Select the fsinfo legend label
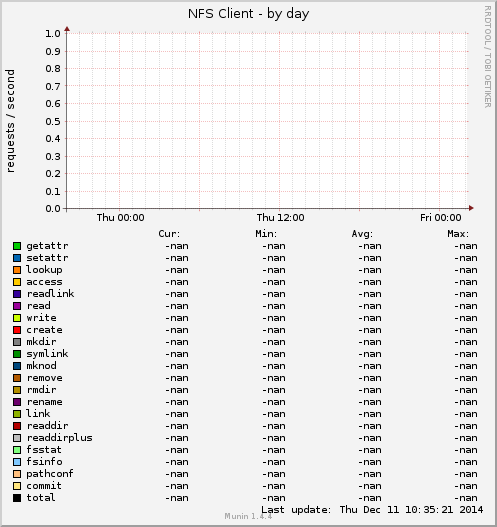Viewport: 497px width, 527px height. pos(44,462)
